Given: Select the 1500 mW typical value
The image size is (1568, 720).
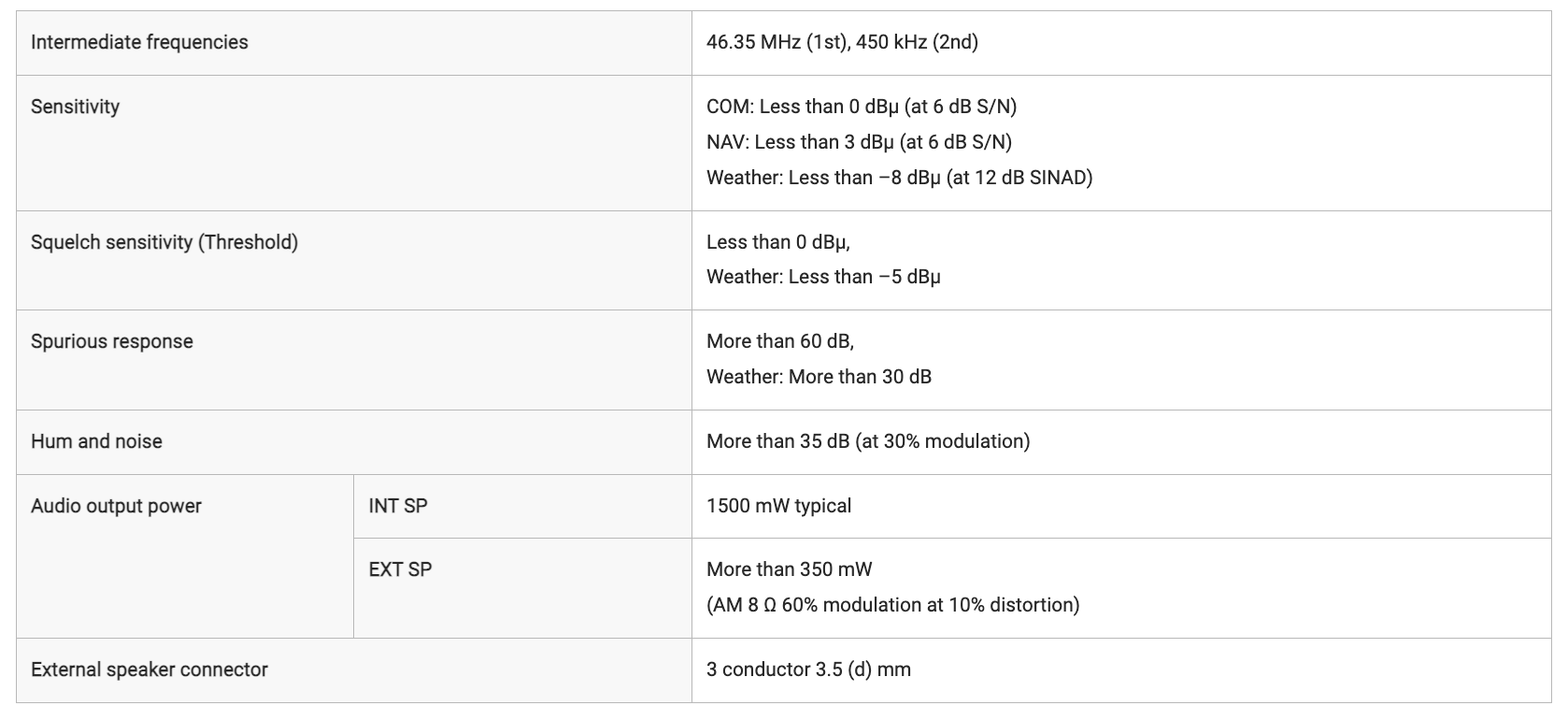Looking at the screenshot, I should point(778,506).
